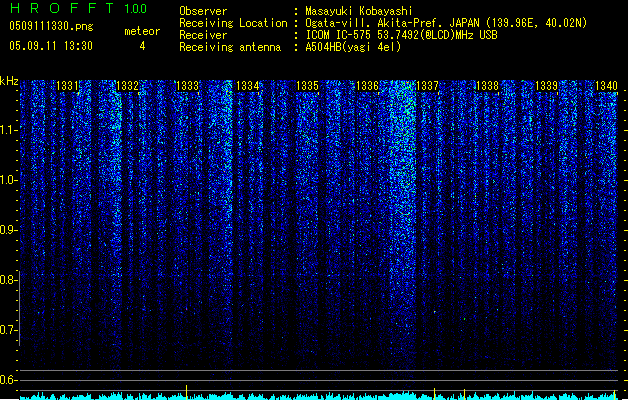Screen dimensions: 629x400
Task: Click the A504HB(yagi 4el) antenna text
Action: coord(353,47)
